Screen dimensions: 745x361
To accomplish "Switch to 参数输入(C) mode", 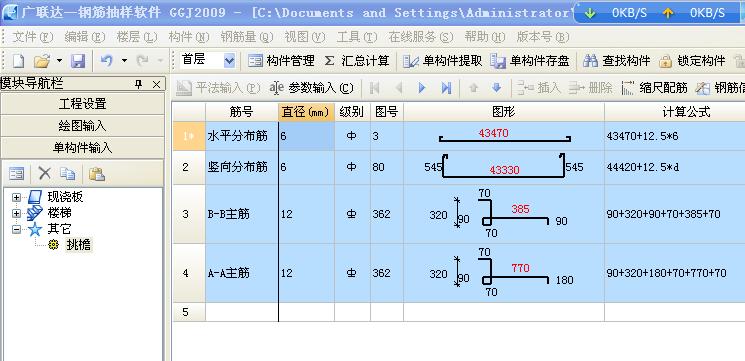I will coord(312,88).
